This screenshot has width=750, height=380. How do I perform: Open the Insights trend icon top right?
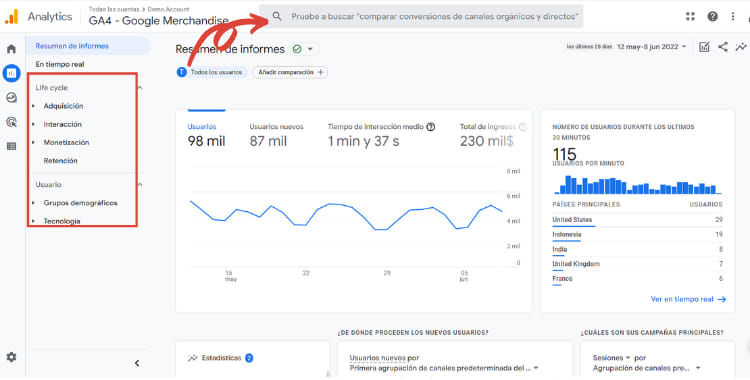pyautogui.click(x=741, y=47)
